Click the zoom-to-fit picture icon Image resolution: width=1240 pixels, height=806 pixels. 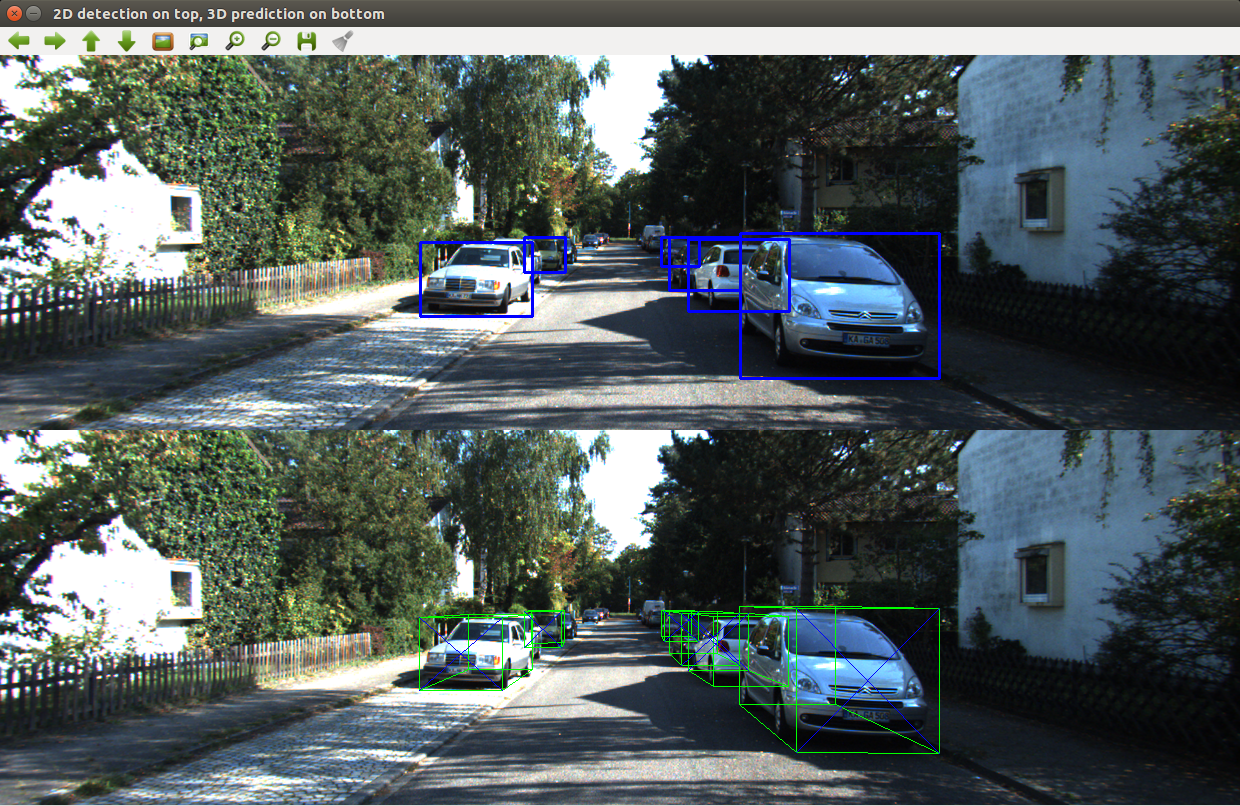pyautogui.click(x=199, y=40)
